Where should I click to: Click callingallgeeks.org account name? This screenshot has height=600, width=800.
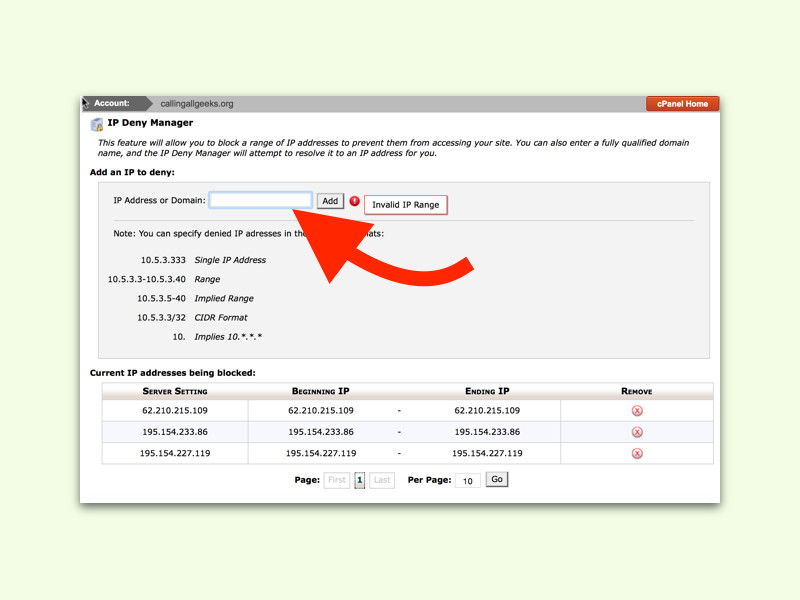point(197,104)
